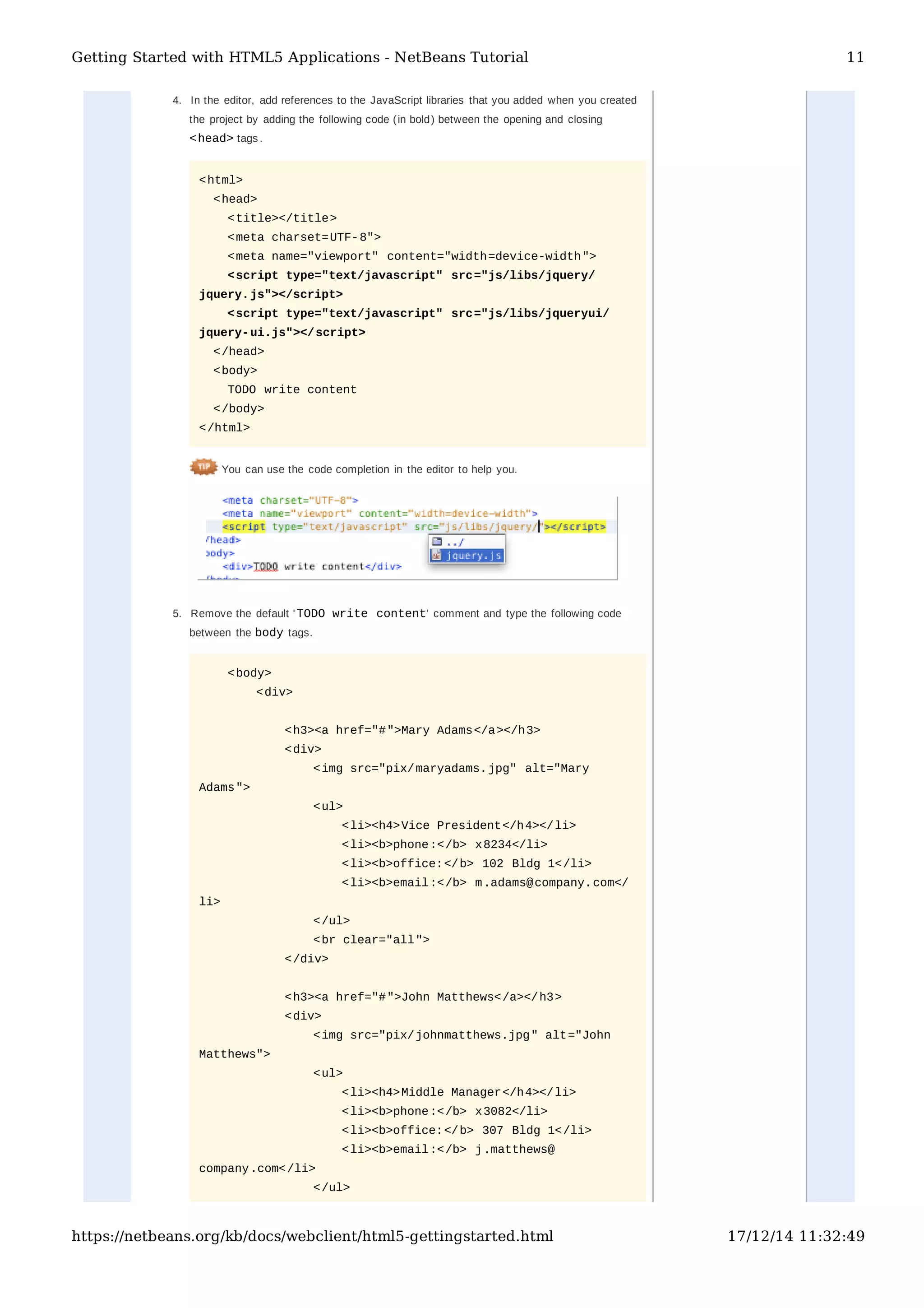
Task: Click inline 'TODO write content' code in step 5
Action: coord(361,613)
